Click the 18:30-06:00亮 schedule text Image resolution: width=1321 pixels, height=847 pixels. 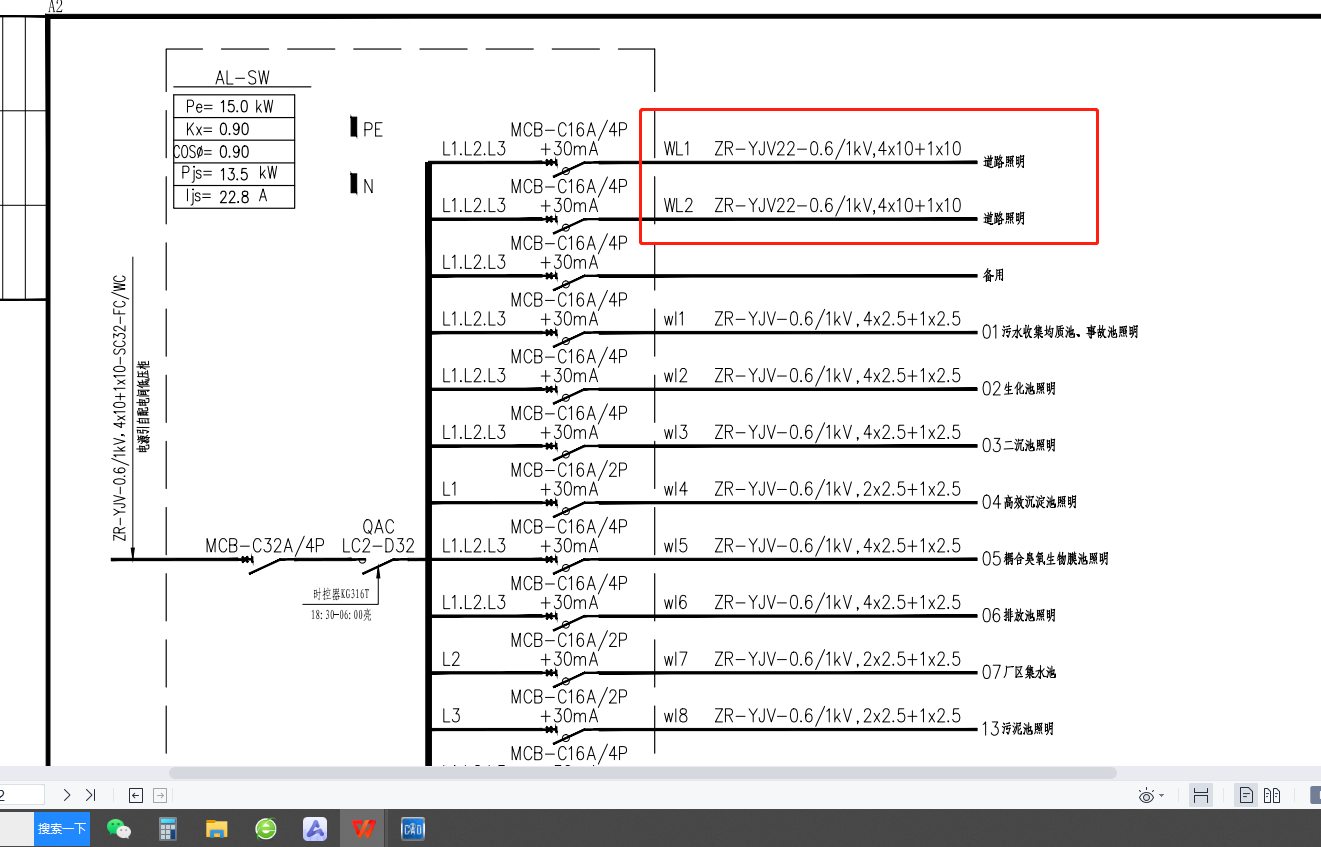pyautogui.click(x=342, y=616)
